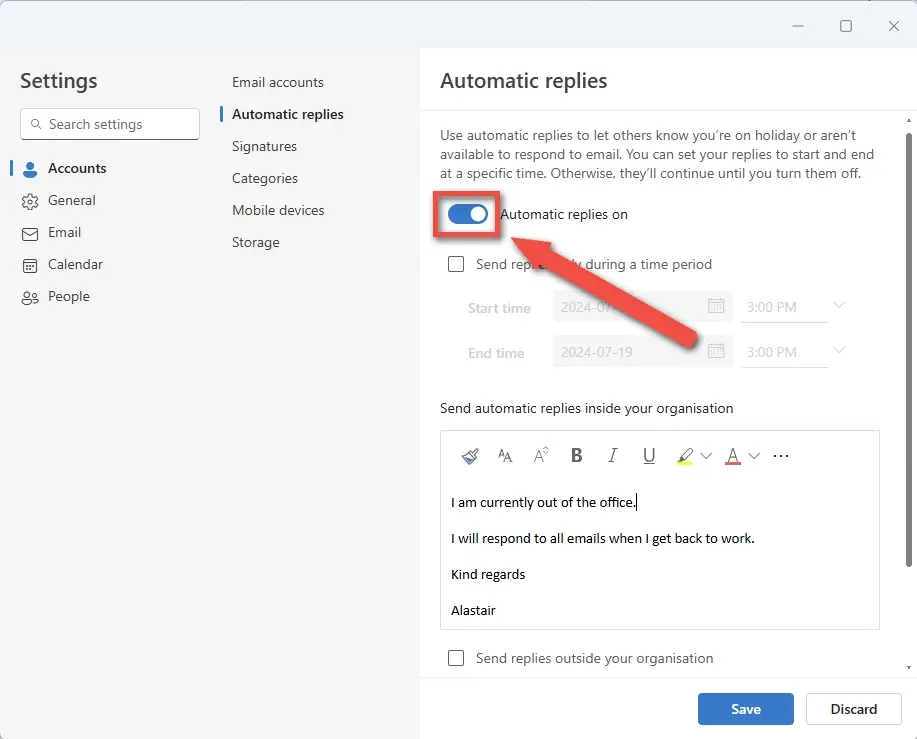Open the highlight colour dropdown arrow
Viewport: 917px width, 739px height.
(x=706, y=456)
